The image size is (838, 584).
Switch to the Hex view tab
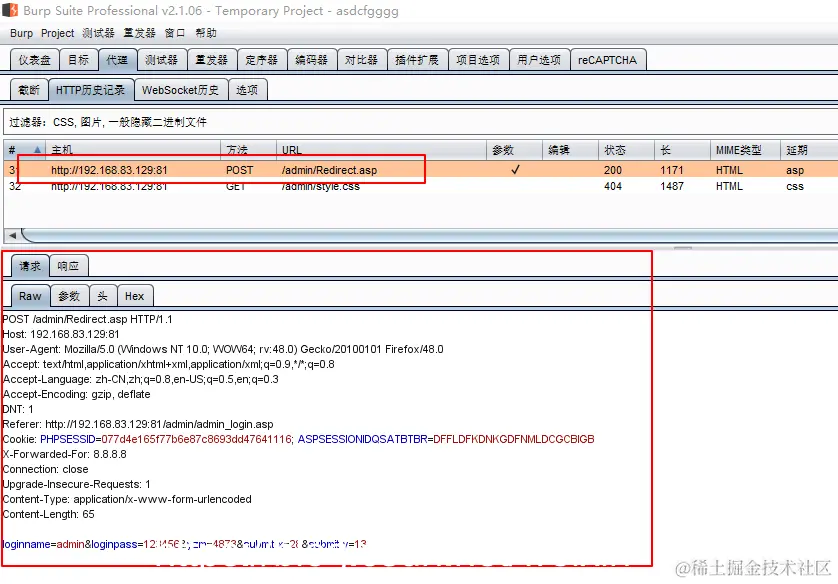pyautogui.click(x=135, y=295)
